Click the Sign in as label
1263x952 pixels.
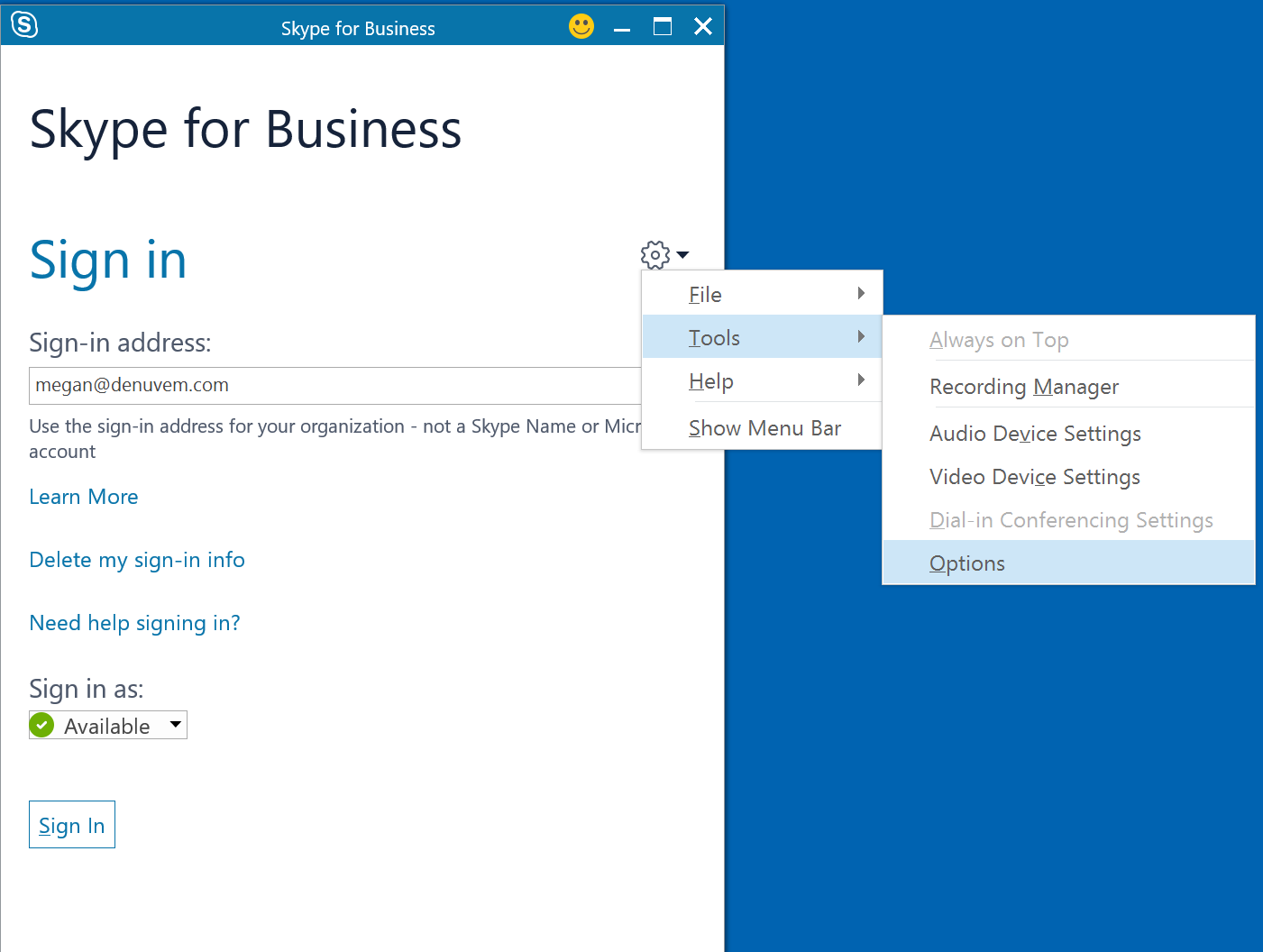click(87, 689)
